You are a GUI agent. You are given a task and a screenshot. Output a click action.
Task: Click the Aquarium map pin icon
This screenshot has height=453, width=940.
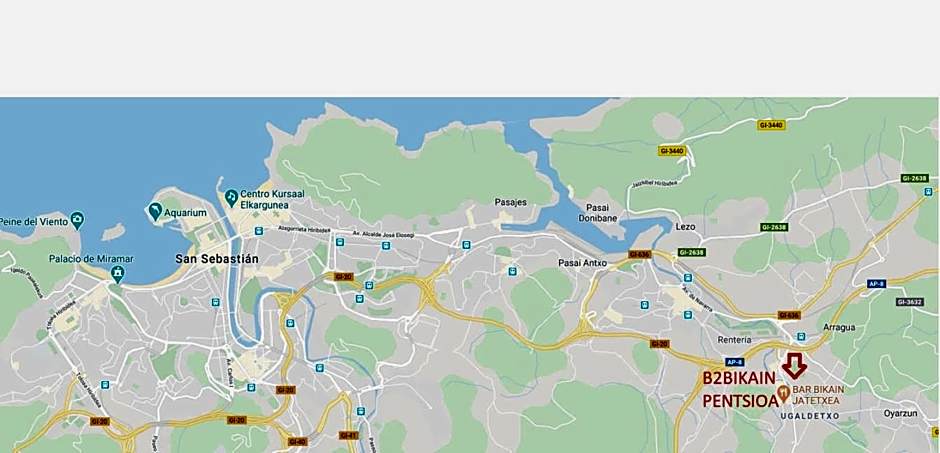coord(155,211)
